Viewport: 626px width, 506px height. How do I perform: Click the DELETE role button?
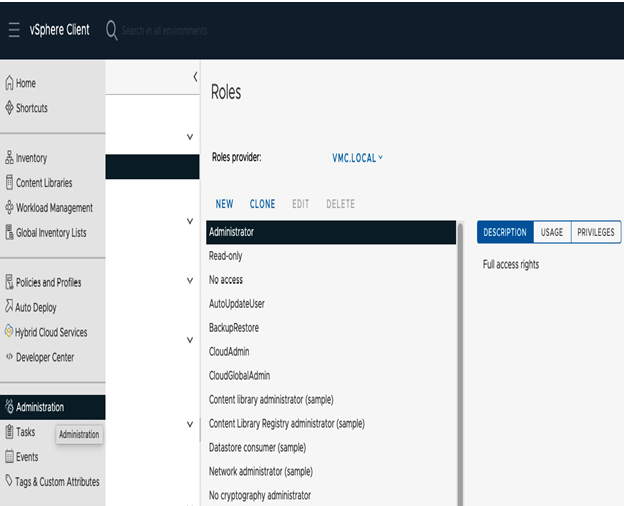pyautogui.click(x=340, y=204)
